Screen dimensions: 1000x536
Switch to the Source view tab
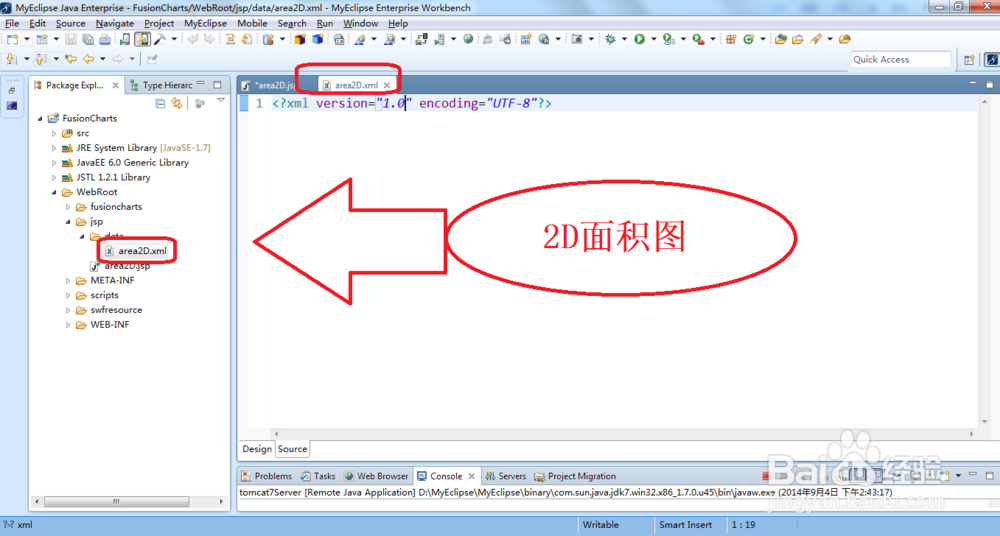point(293,449)
